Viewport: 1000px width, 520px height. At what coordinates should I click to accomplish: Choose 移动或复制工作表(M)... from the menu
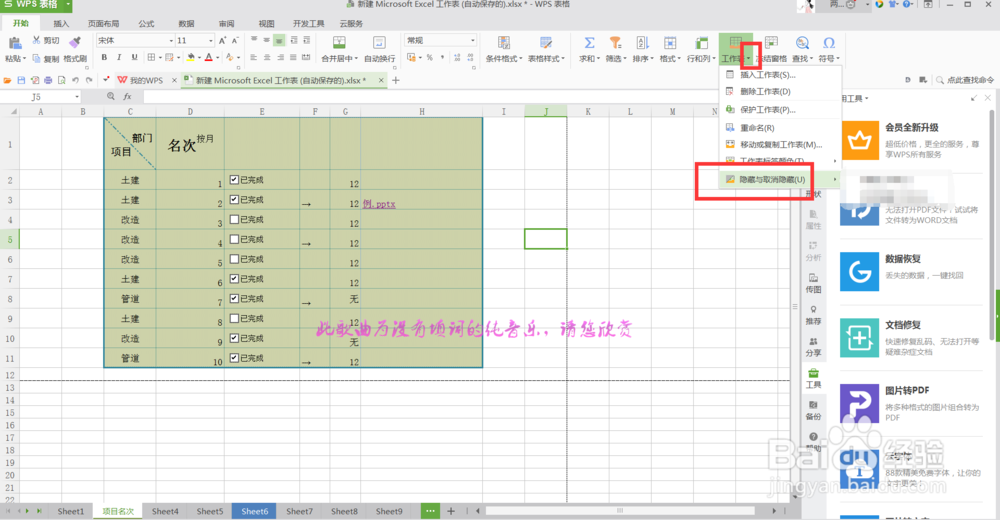tap(781, 145)
